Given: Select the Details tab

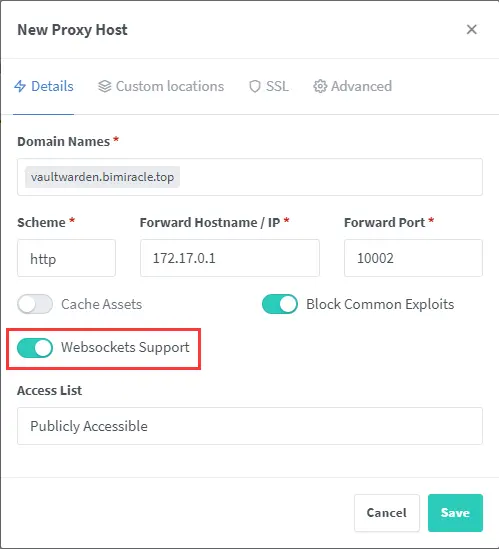Looking at the screenshot, I should [44, 86].
